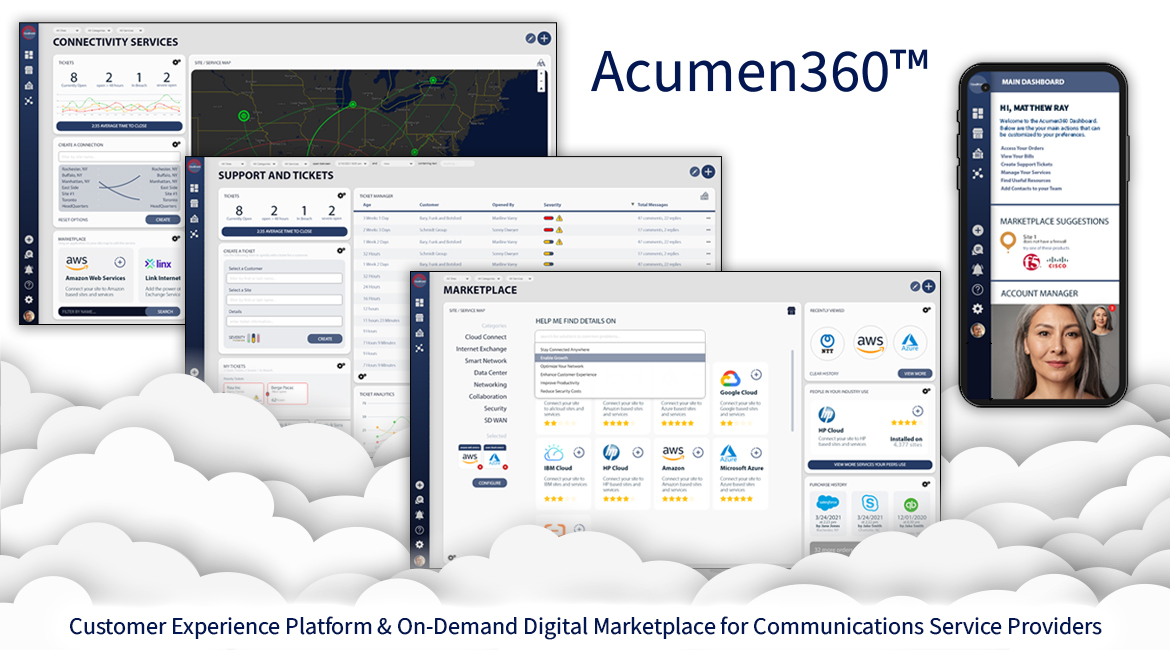Screen dimensions: 1170x650
Task: Click Configure button under selected services
Action: 489,483
